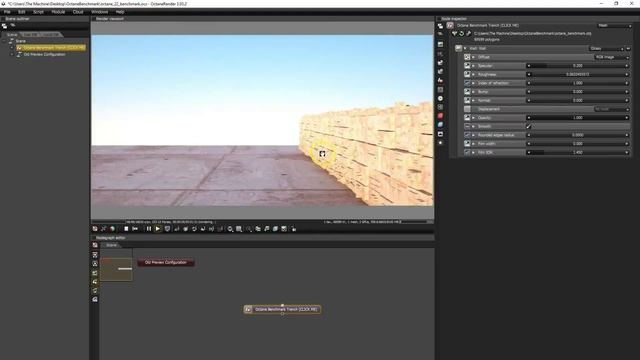Expand the Specular parameter

(473, 66)
